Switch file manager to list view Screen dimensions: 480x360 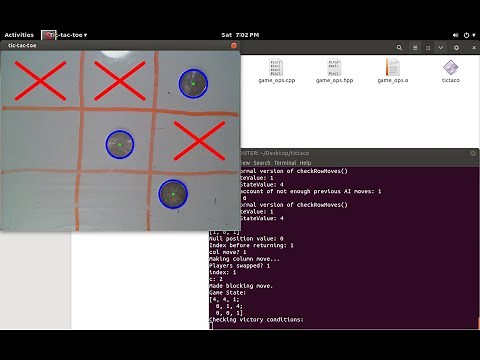coord(415,48)
